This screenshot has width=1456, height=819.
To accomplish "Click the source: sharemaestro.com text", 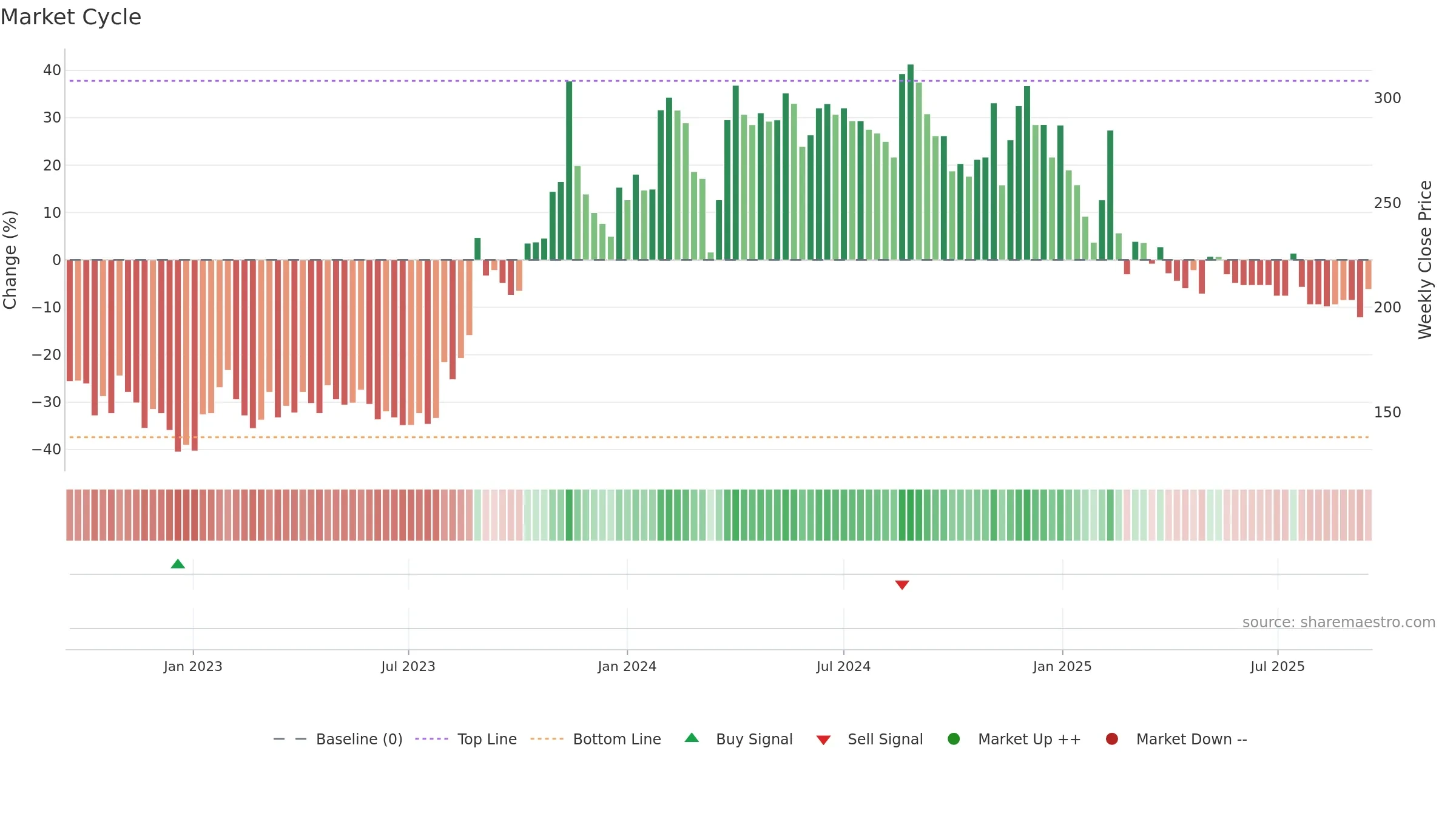I will click(x=1339, y=622).
